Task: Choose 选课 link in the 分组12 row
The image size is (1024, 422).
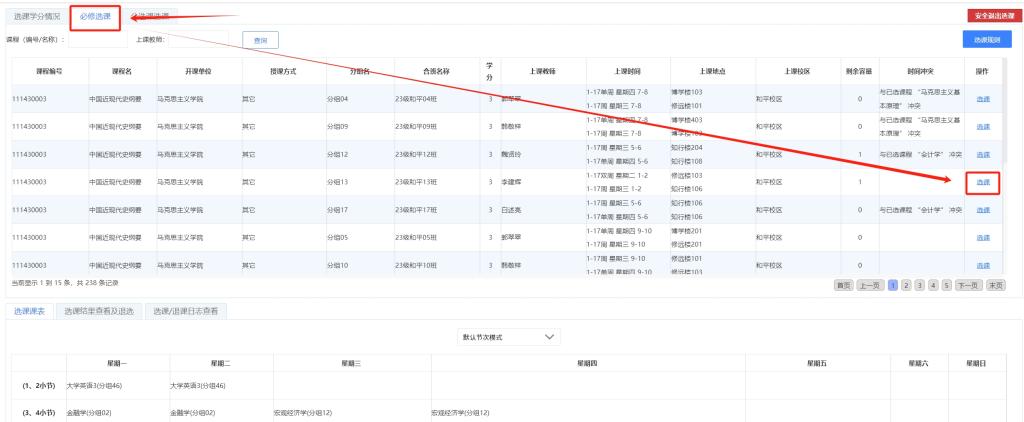Action: 982,154
